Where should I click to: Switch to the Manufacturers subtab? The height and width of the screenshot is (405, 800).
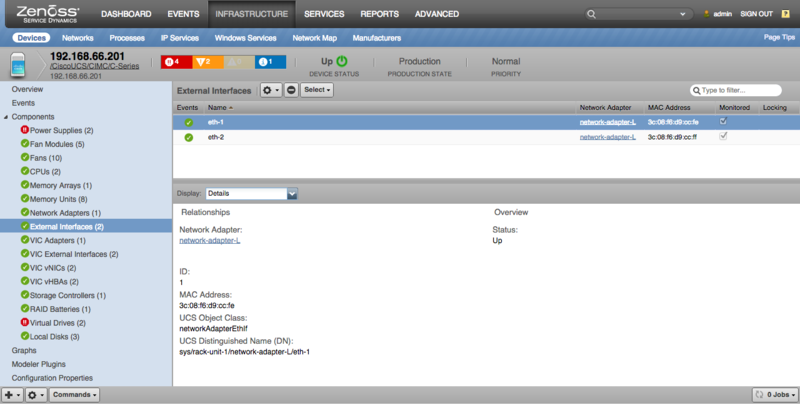pyautogui.click(x=377, y=38)
